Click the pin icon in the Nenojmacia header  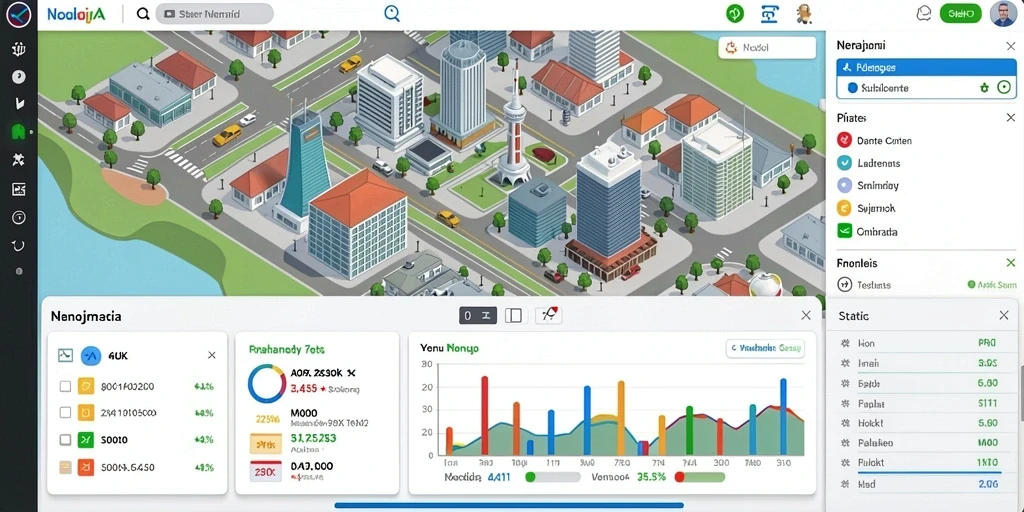pyautogui.click(x=549, y=316)
